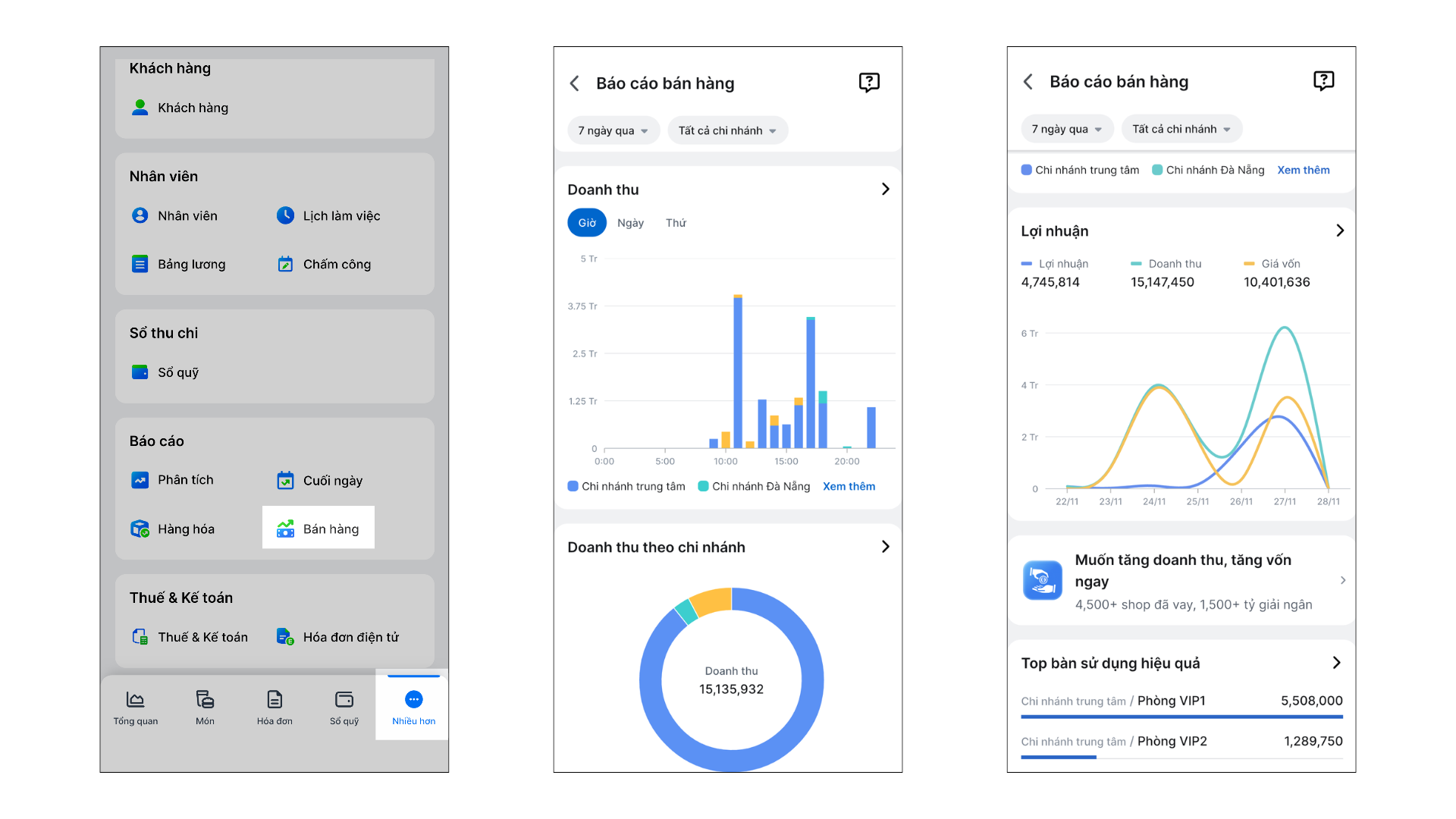Open the 7 ngày qua dropdown in middle screen

[613, 130]
